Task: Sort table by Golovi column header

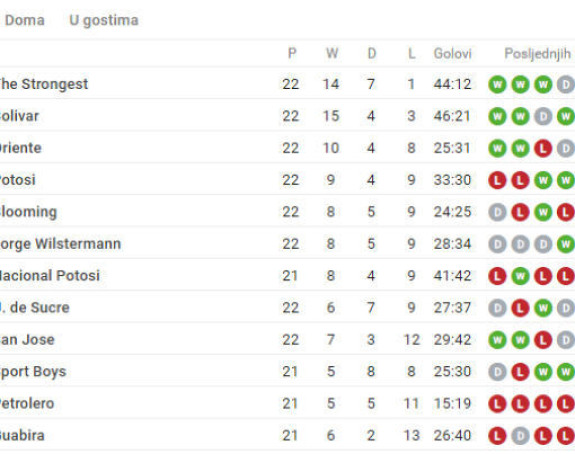Action: [x=453, y=54]
